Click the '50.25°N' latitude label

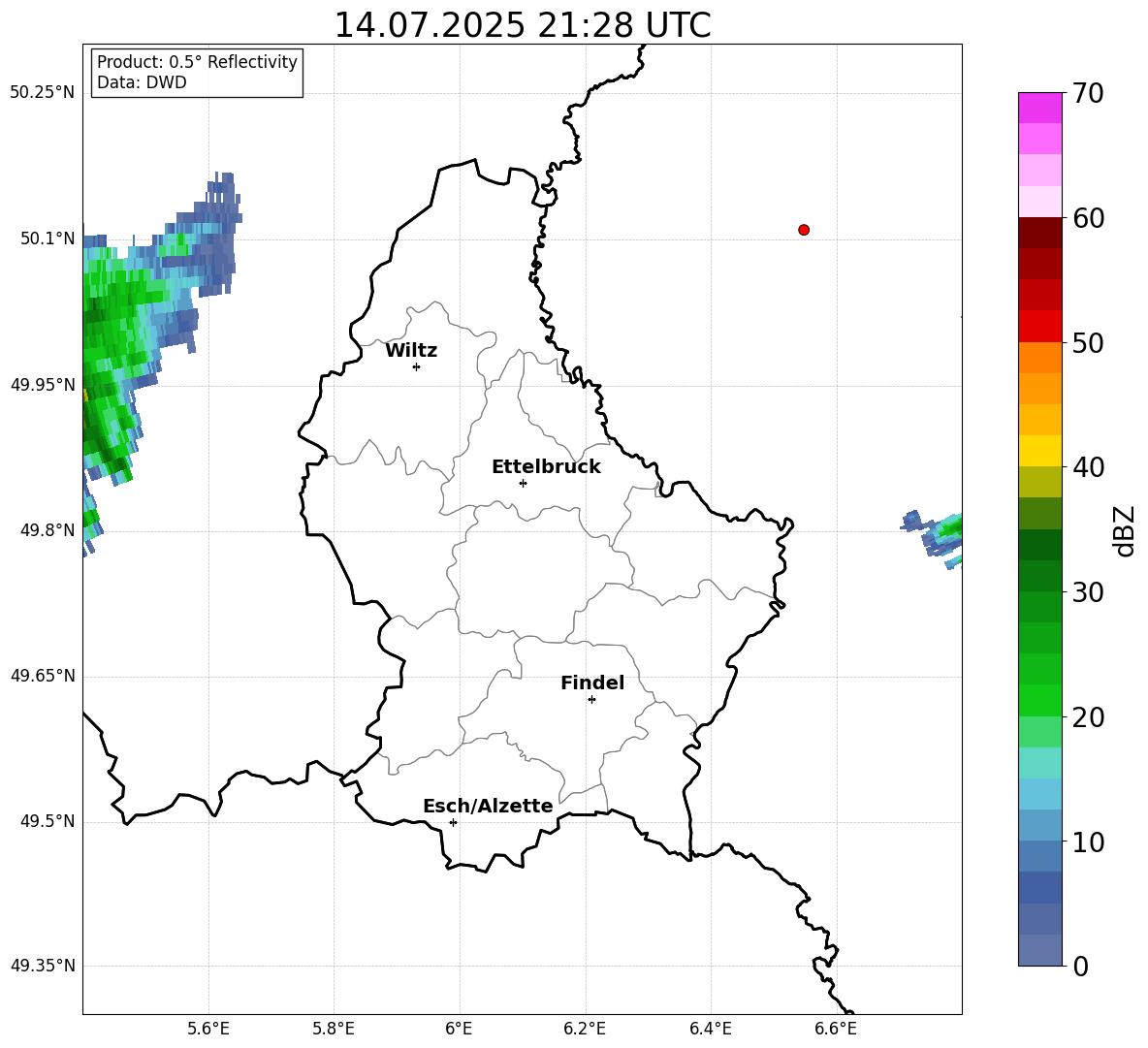[43, 93]
